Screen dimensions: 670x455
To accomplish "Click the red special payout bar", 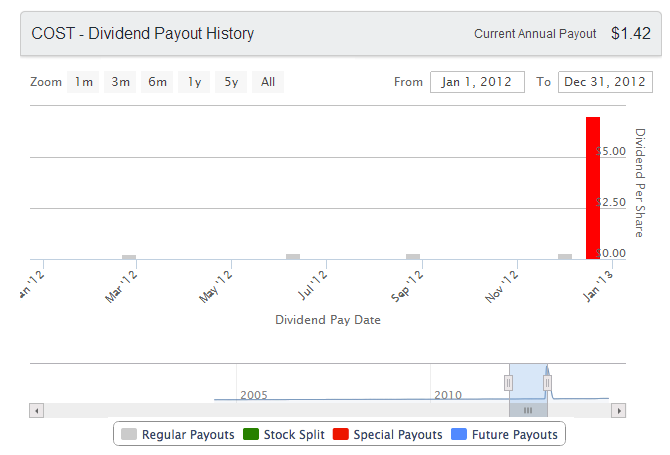I will [x=593, y=188].
